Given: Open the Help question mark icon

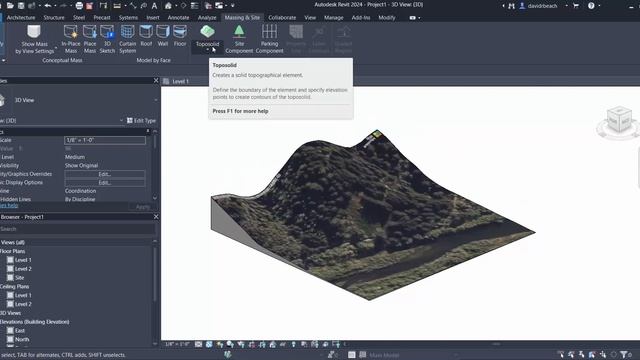Looking at the screenshot, I should pyautogui.click(x=591, y=5).
